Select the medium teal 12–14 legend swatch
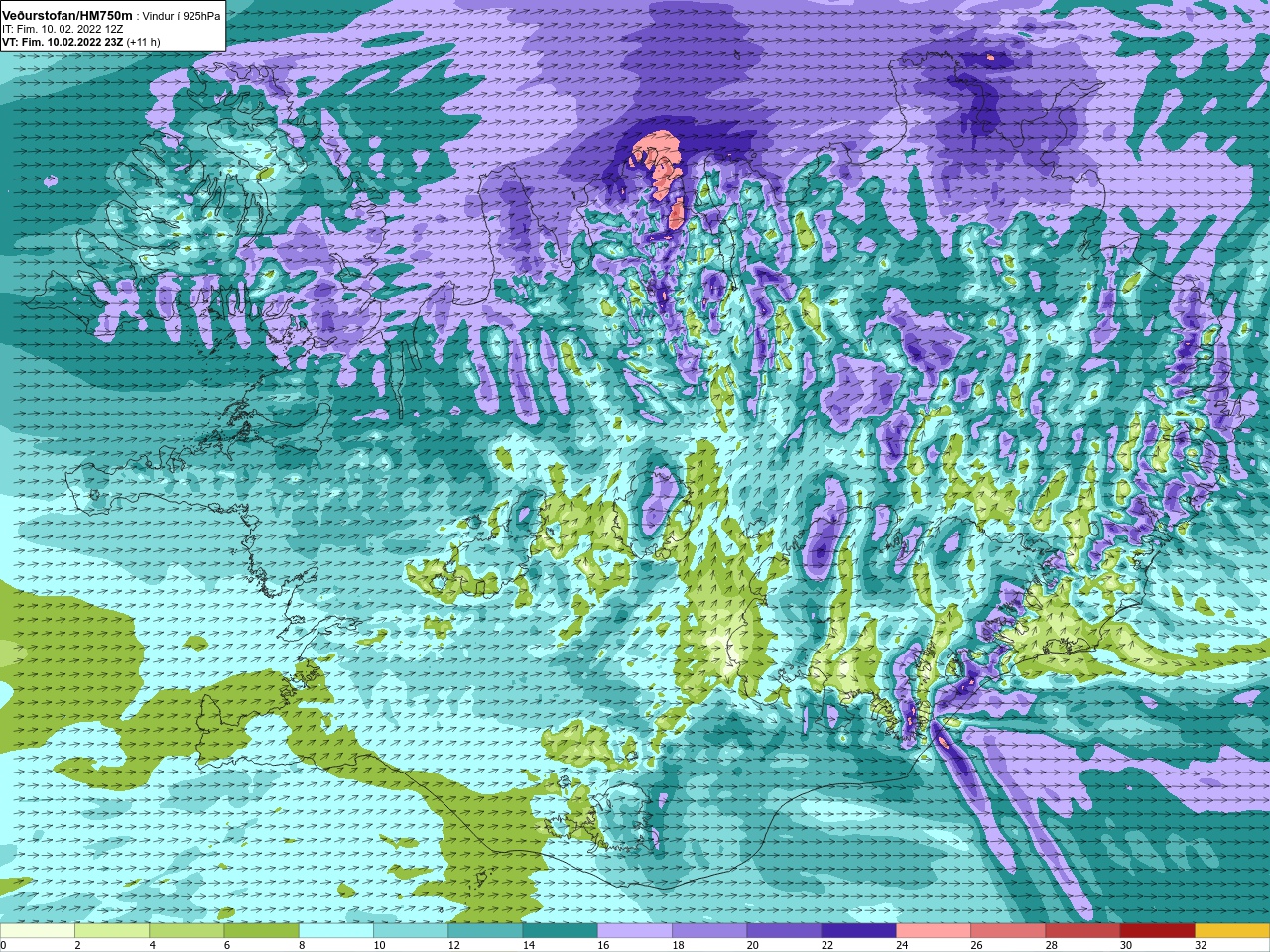The image size is (1270, 952). pyautogui.click(x=485, y=931)
